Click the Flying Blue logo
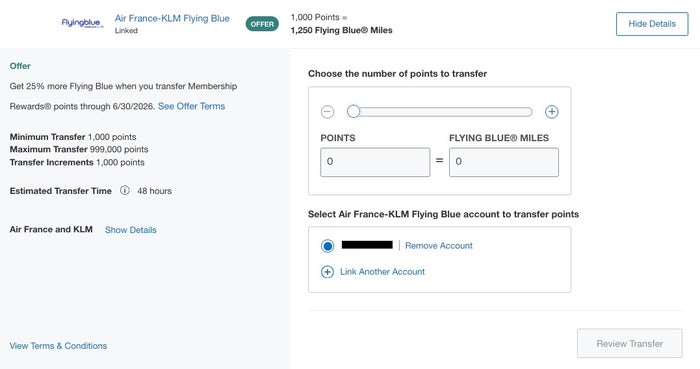The width and height of the screenshot is (700, 369). coord(82,23)
